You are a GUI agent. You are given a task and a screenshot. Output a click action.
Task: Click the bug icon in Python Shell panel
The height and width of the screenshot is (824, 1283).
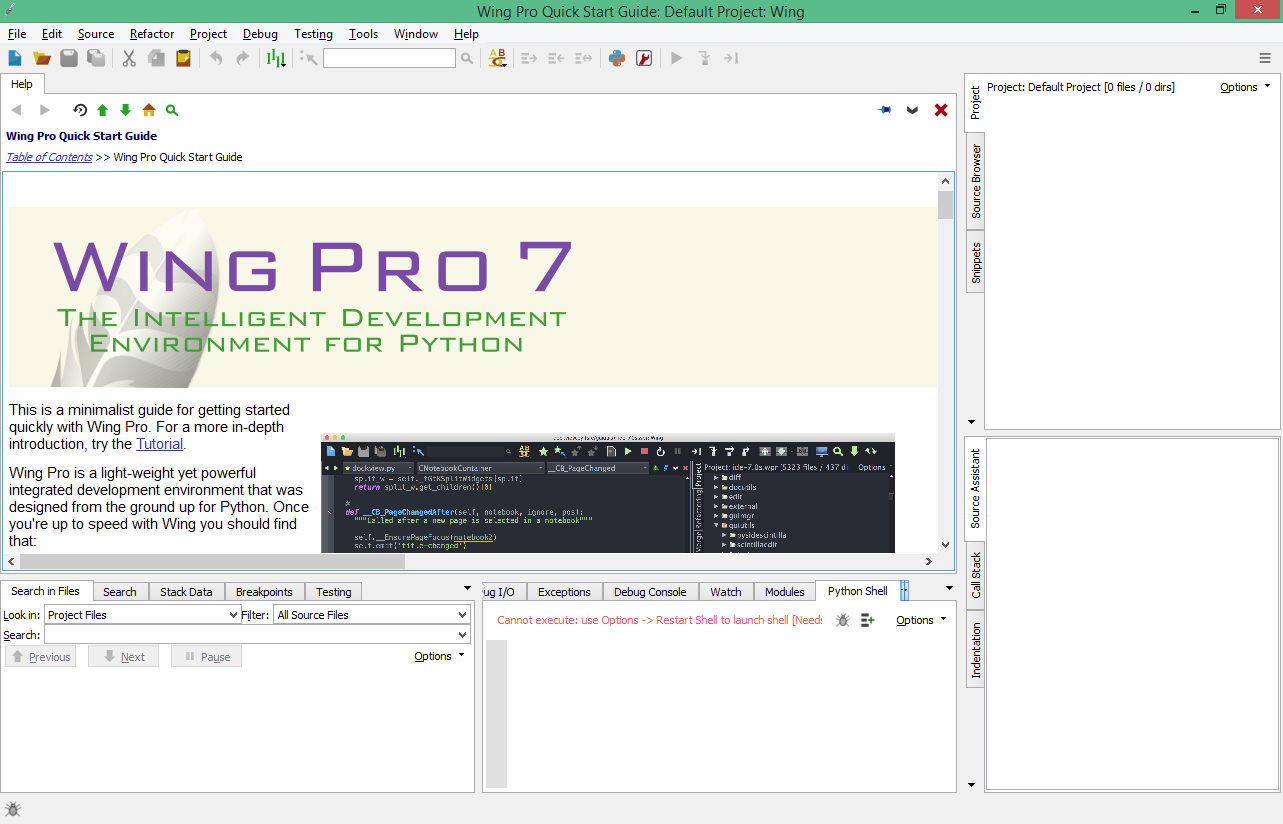[x=843, y=620]
